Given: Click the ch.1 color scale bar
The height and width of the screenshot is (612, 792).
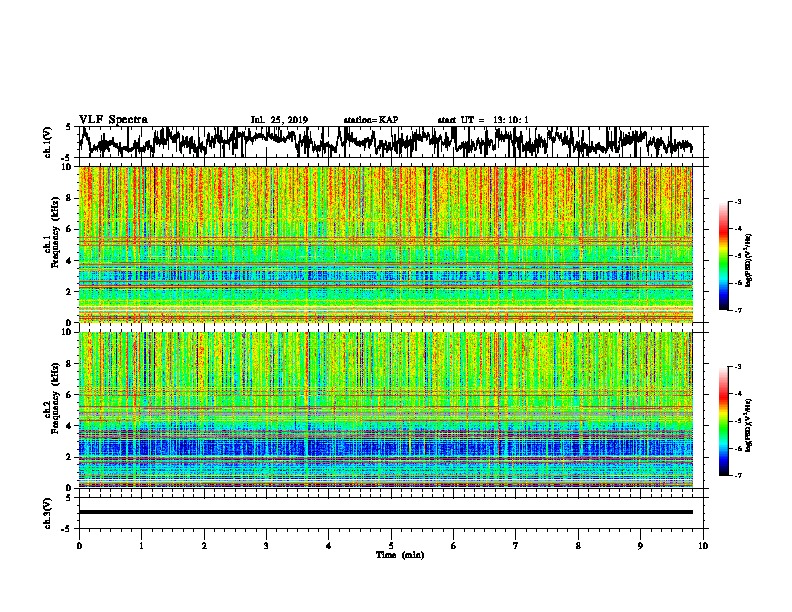Looking at the screenshot, I should [x=724, y=256].
